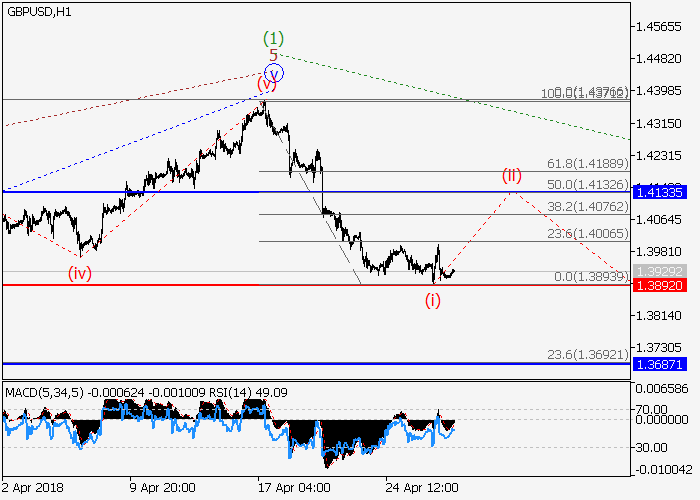Click the circled blue v wave marker
This screenshot has height=500, width=700.
click(x=274, y=73)
